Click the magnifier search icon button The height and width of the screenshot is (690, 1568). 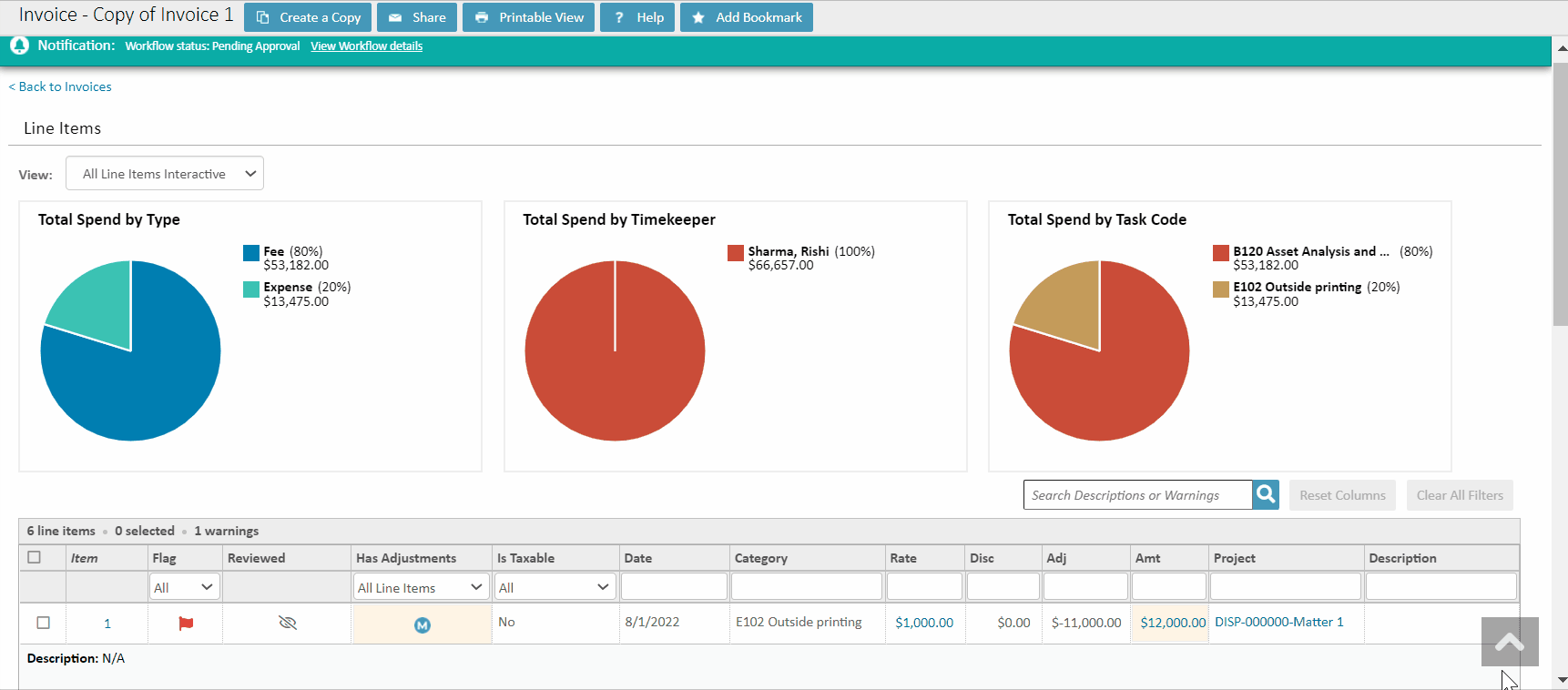1265,494
